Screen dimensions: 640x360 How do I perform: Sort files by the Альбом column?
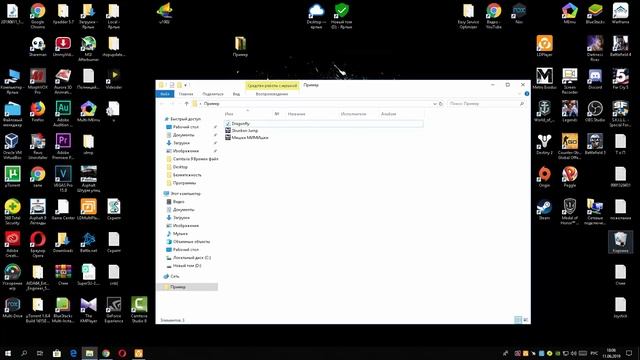[388, 114]
